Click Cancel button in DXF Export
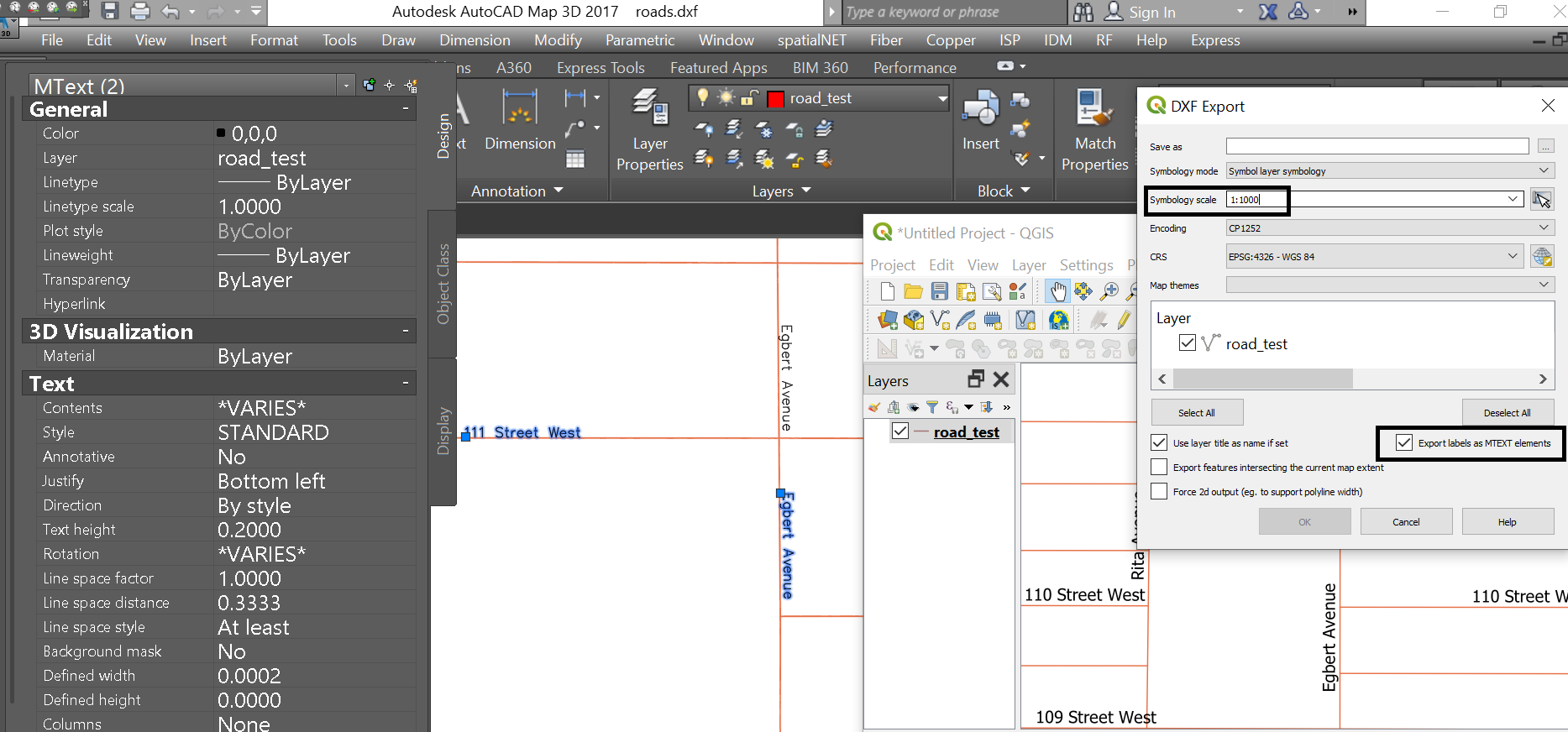The height and width of the screenshot is (732, 1568). pyautogui.click(x=1406, y=521)
